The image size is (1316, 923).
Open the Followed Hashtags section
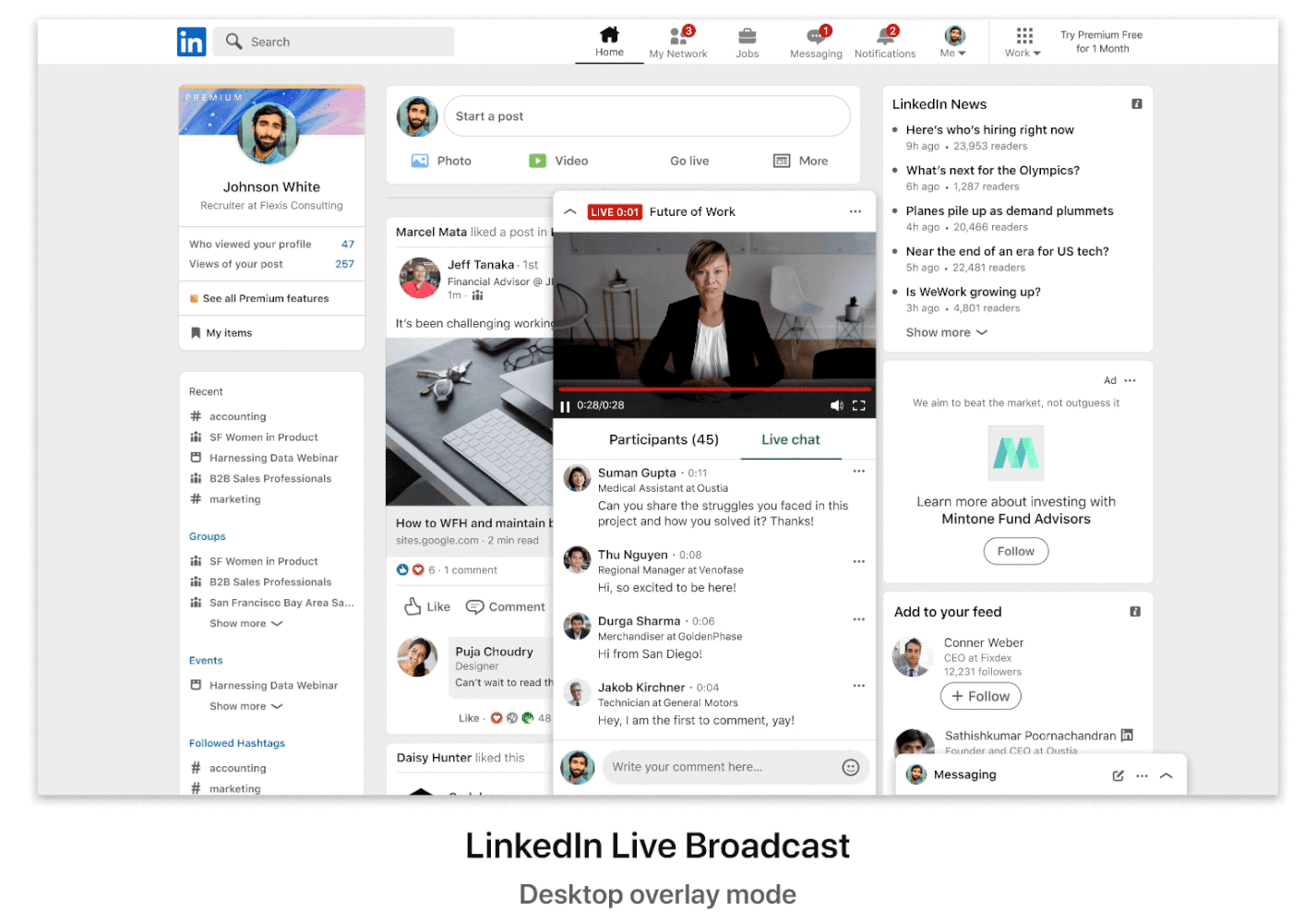pos(236,743)
